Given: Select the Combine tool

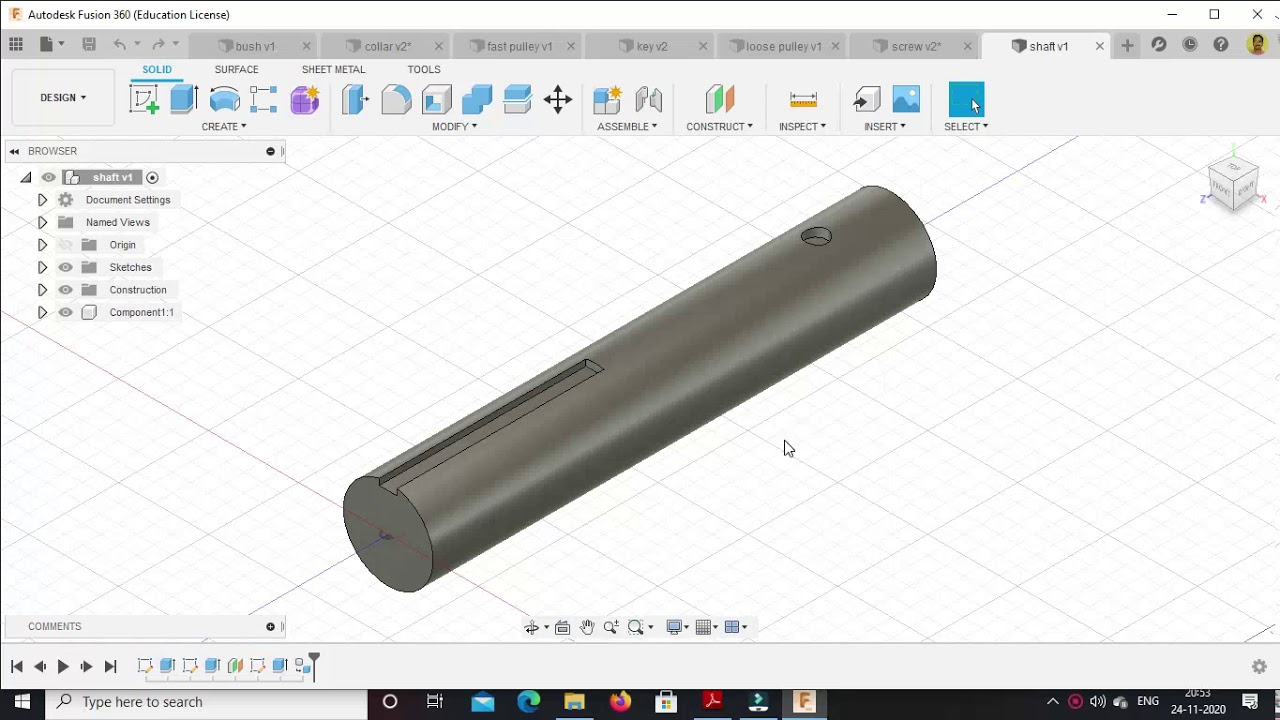Looking at the screenshot, I should click(477, 99).
